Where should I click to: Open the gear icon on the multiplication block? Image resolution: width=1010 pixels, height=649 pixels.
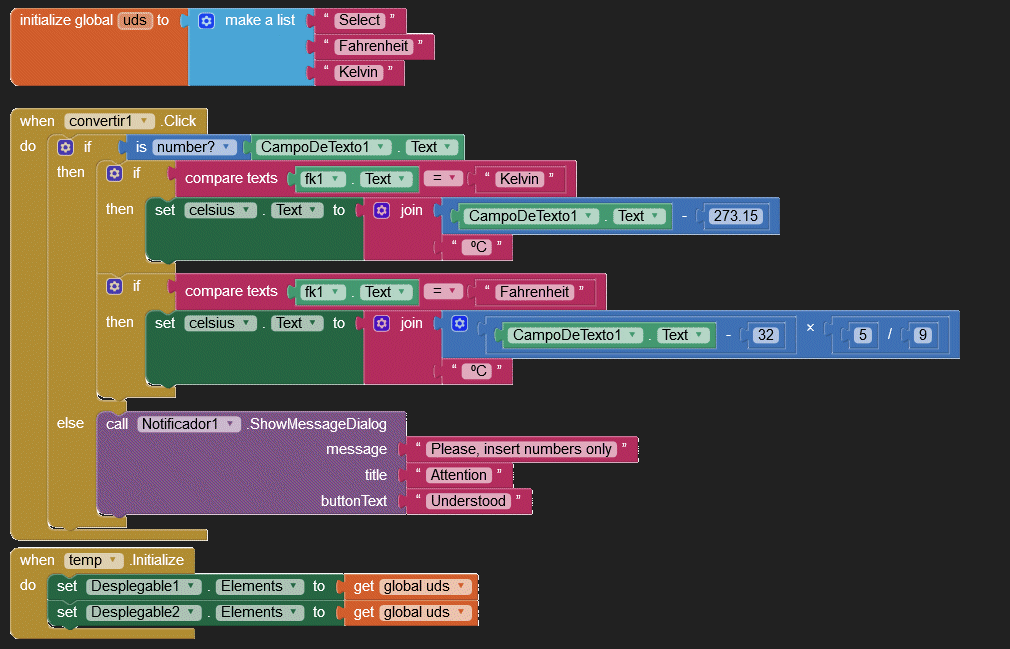click(459, 323)
